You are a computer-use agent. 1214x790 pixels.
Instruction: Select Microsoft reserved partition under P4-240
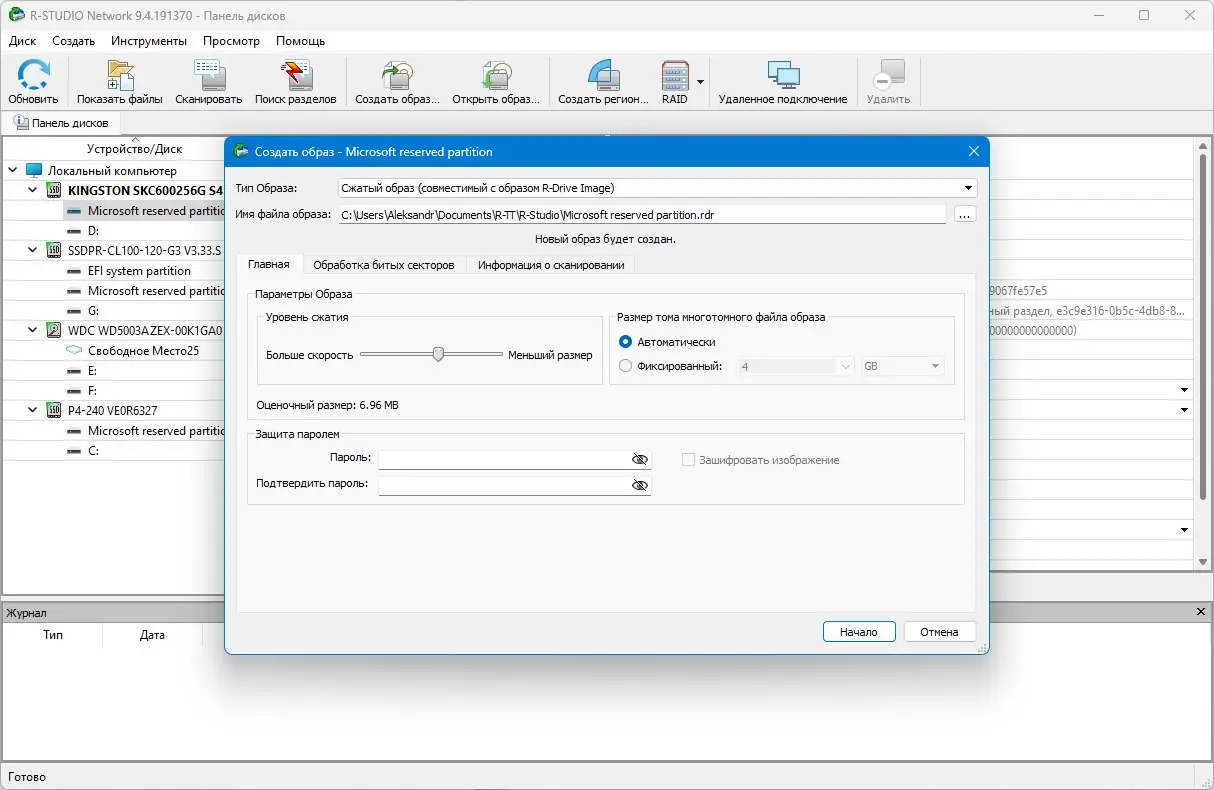pos(156,431)
